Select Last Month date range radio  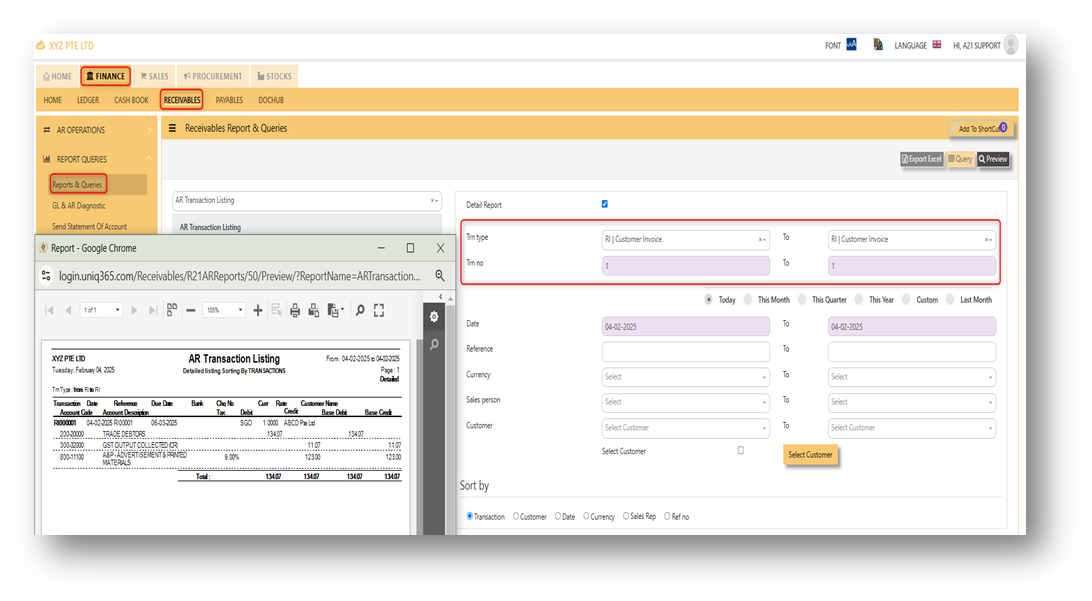pyautogui.click(x=950, y=299)
